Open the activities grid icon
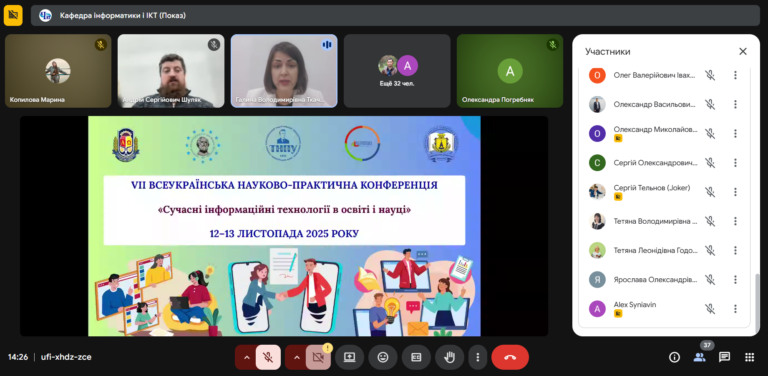Viewport: 768px width, 376px height. (749, 357)
